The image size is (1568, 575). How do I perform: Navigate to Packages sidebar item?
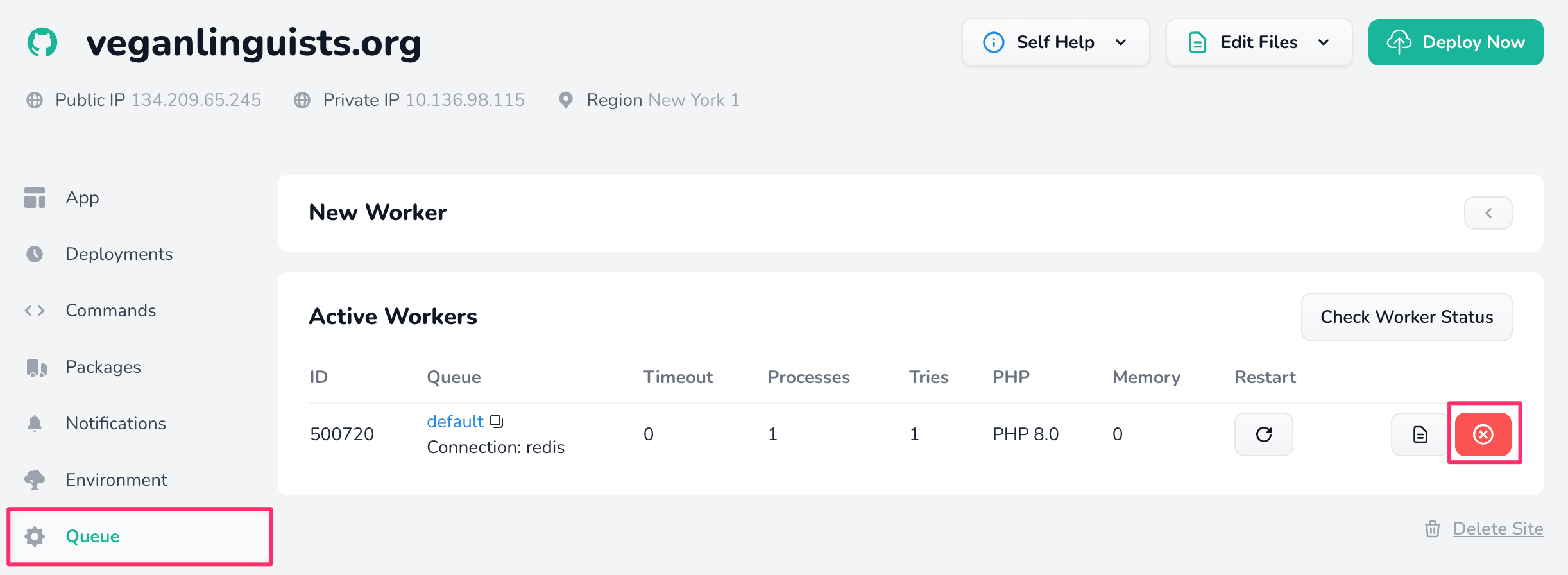[103, 367]
